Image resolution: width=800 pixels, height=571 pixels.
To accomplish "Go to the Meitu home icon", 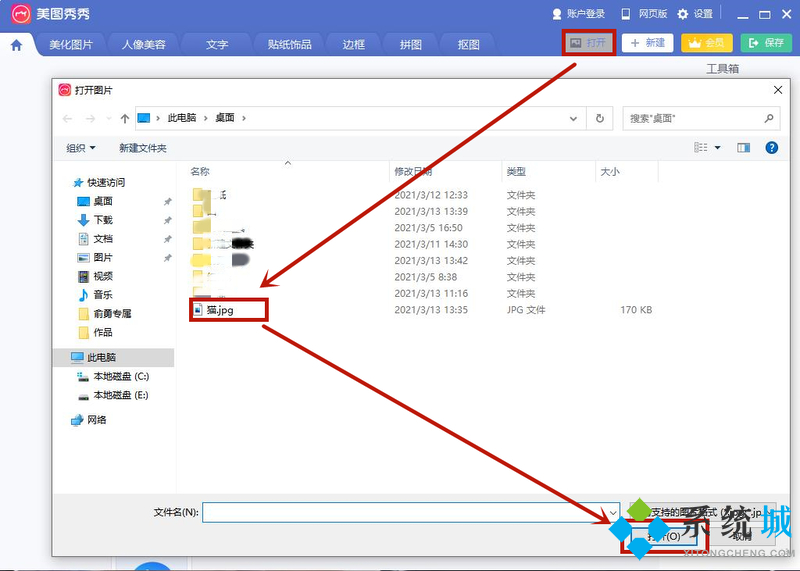I will [x=16, y=45].
